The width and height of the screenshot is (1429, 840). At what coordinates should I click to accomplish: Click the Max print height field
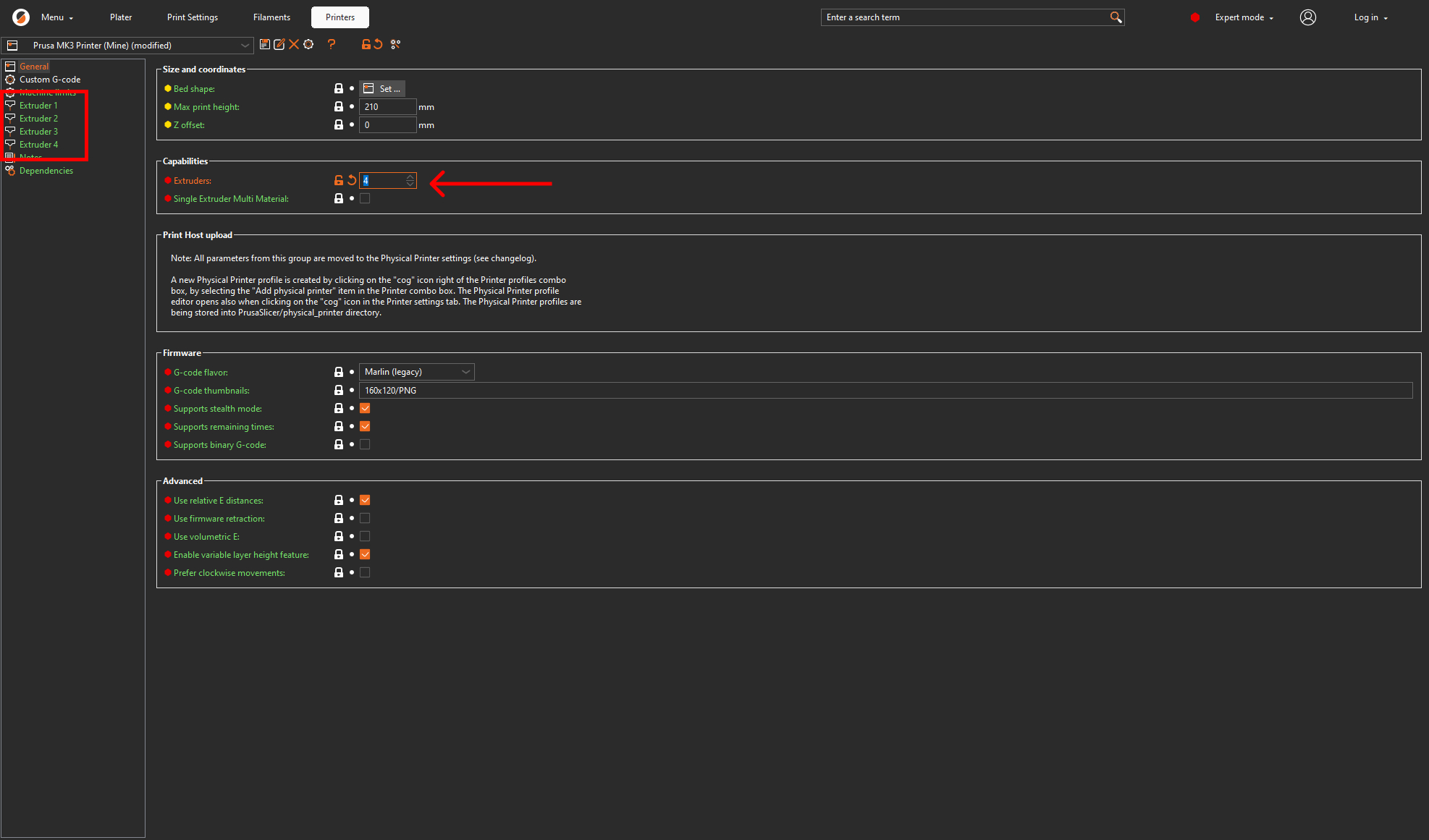(388, 107)
